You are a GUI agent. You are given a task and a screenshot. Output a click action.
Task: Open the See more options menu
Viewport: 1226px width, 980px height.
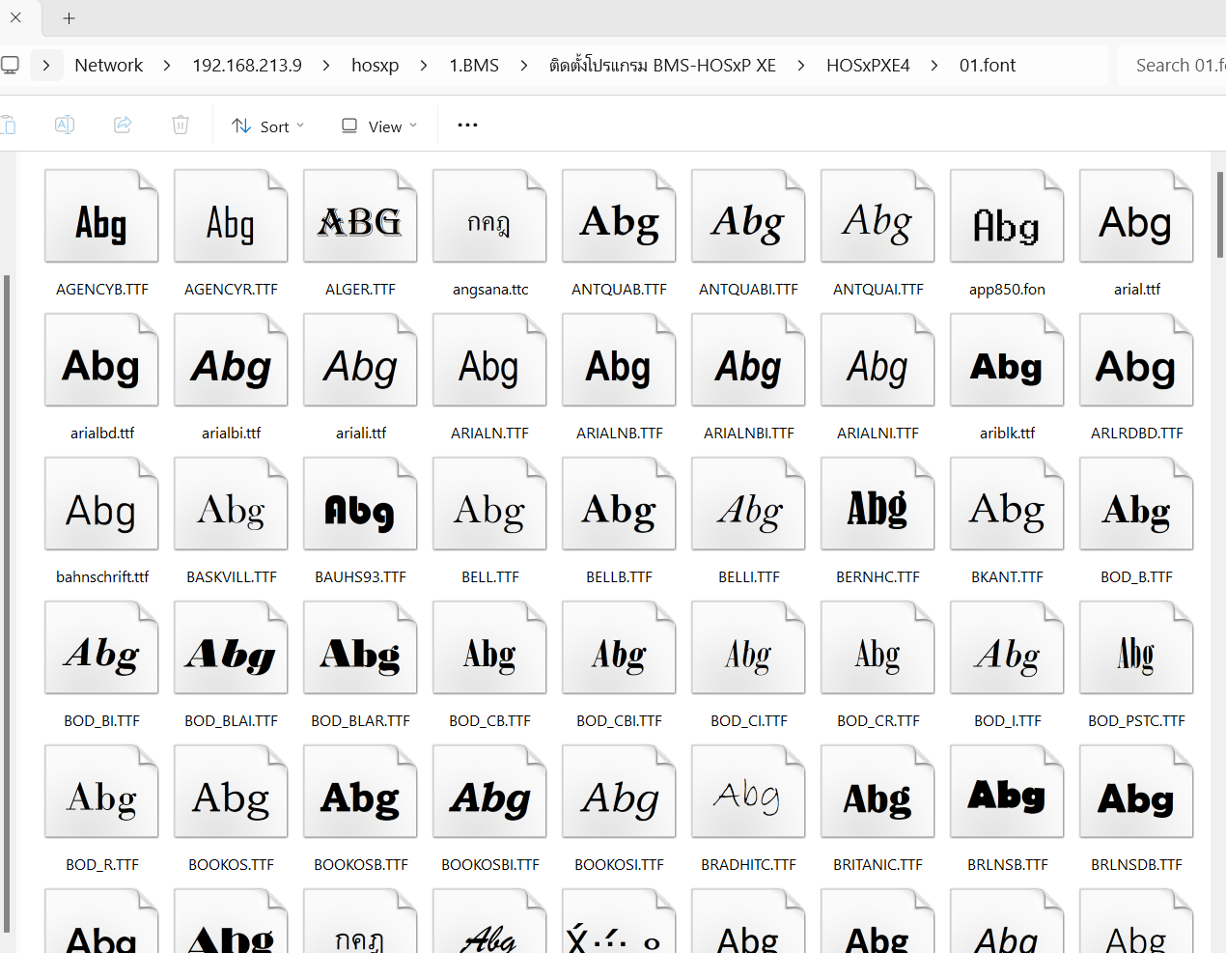tap(467, 125)
